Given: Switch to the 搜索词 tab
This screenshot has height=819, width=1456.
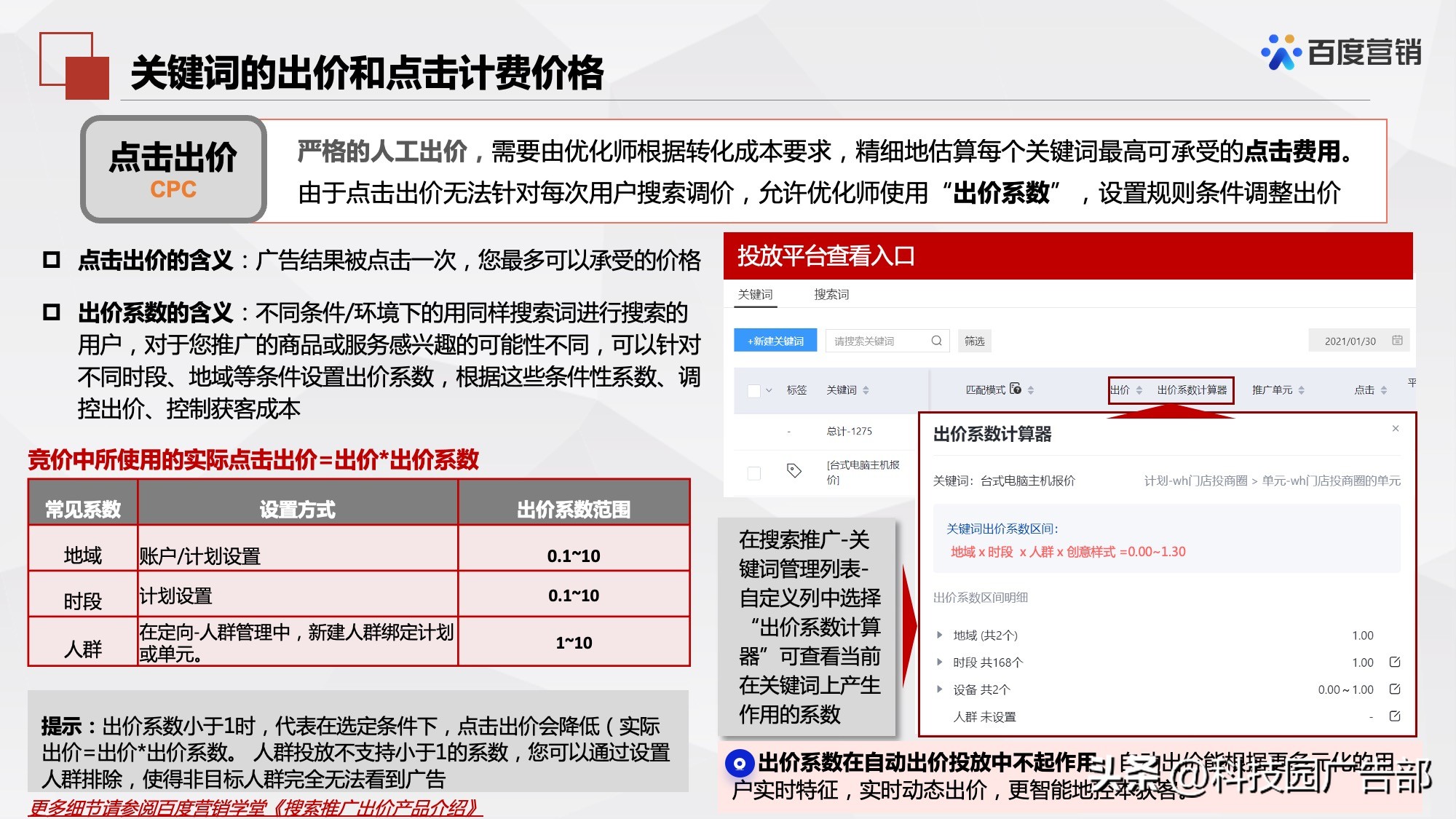Looking at the screenshot, I should pos(831,294).
